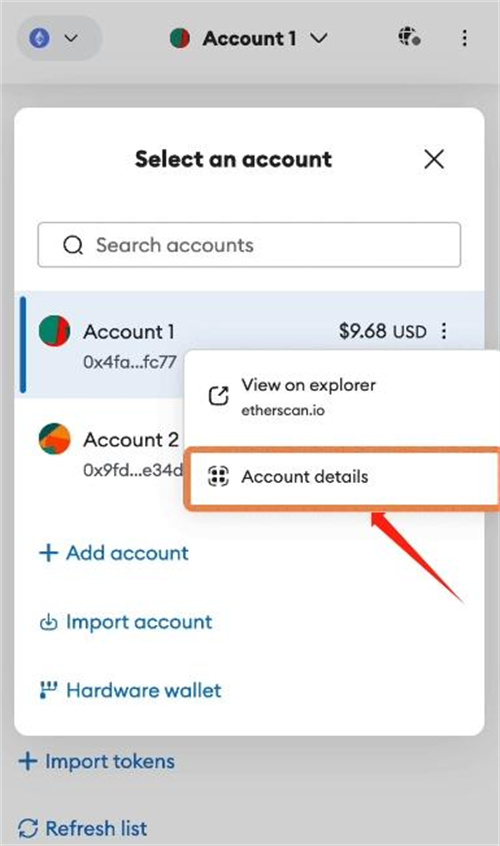
Task: Click the Refresh list icon
Action: [28, 828]
